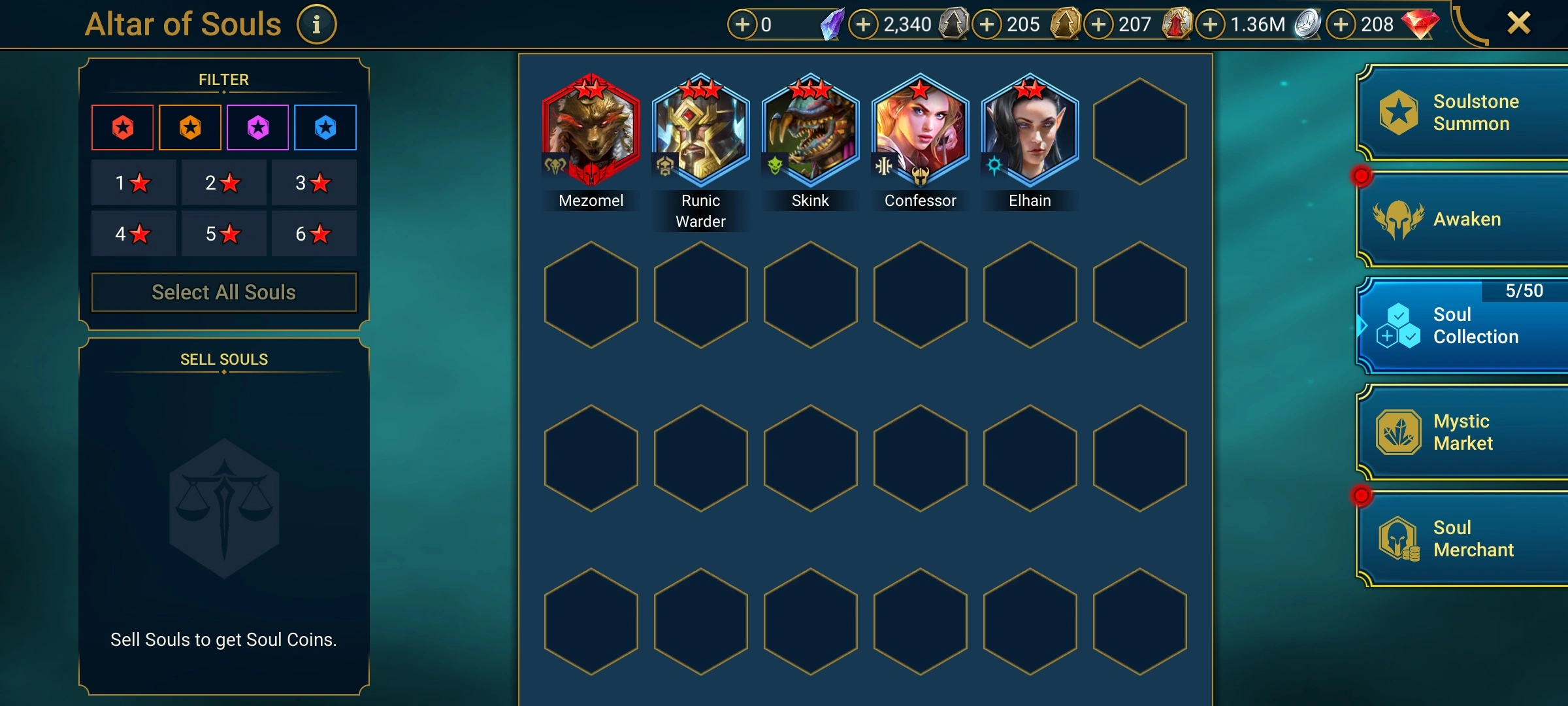Open the Mystic Market section
Viewport: 1568px width, 706px height.
pyautogui.click(x=1463, y=432)
